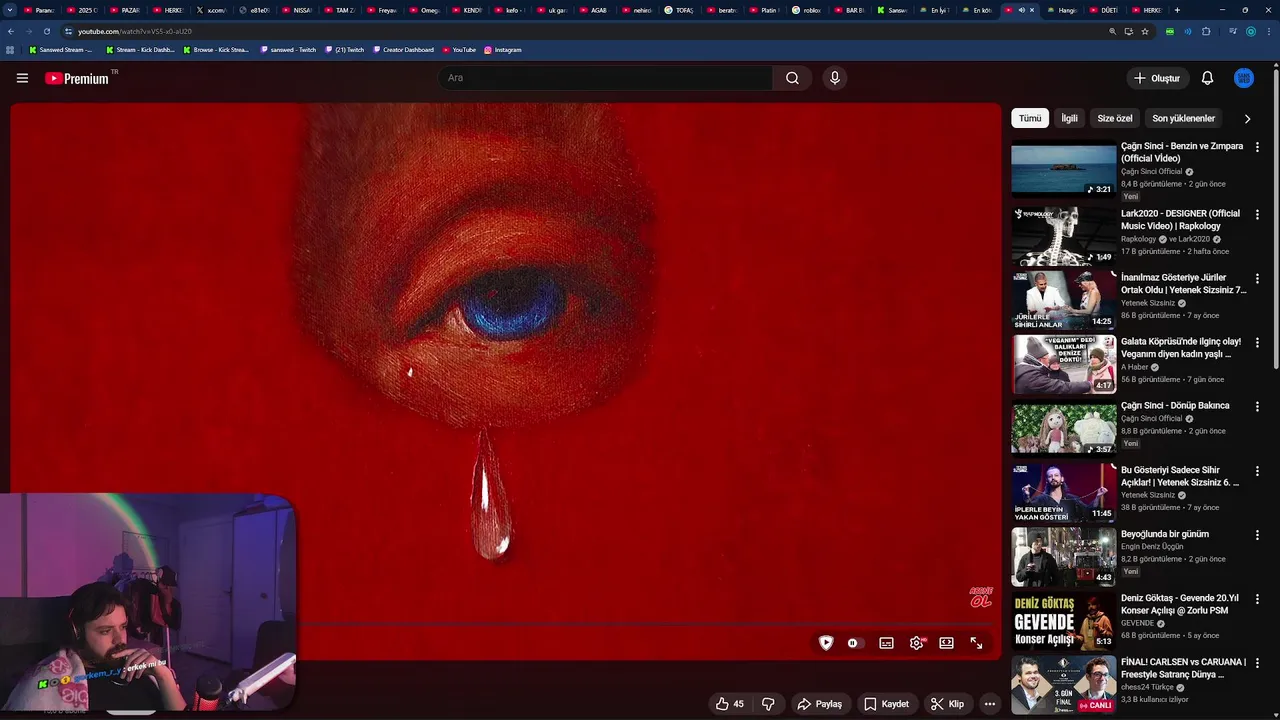The image size is (1280, 720).
Task: Select the Size özel filter chip
Action: point(1115,118)
